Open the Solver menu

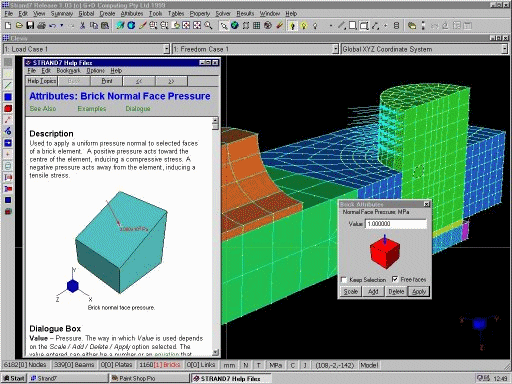[223, 14]
